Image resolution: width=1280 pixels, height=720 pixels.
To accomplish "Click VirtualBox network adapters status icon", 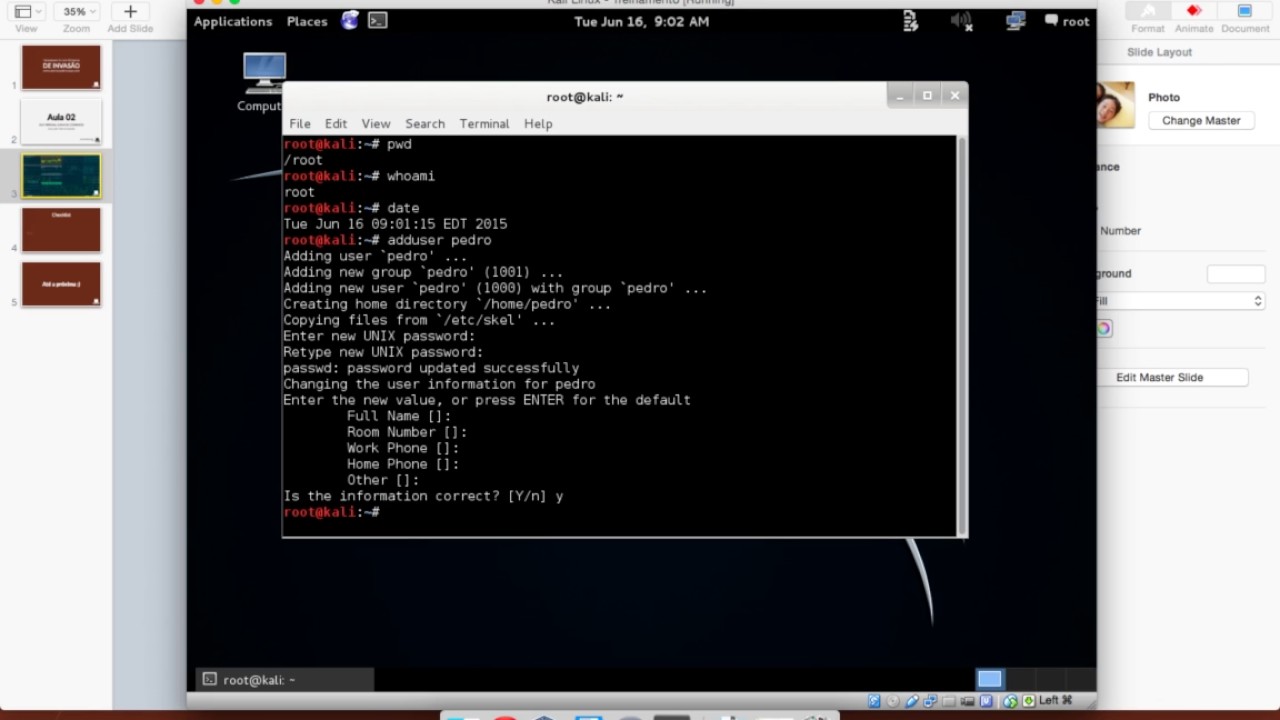I will click(x=931, y=701).
